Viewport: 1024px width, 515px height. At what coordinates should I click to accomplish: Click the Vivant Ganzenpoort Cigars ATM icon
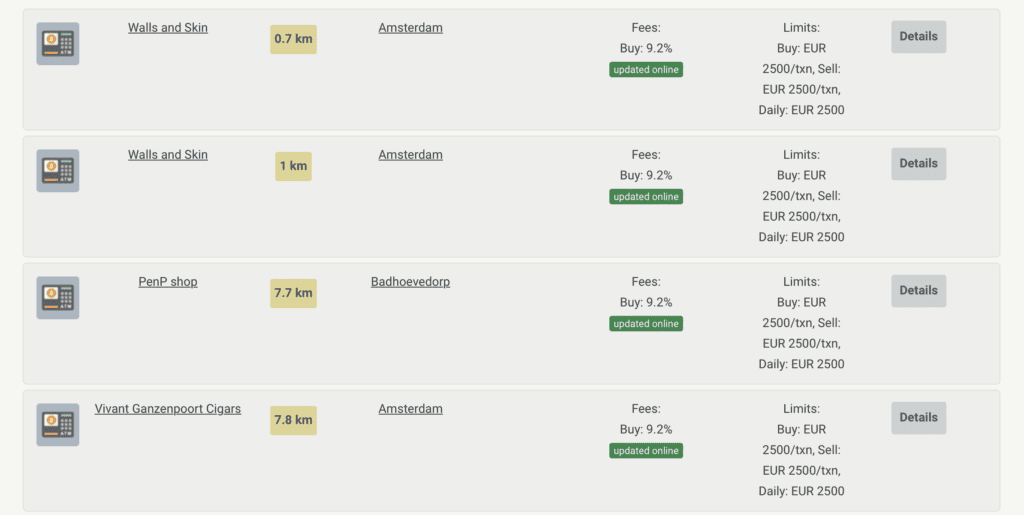click(x=58, y=425)
